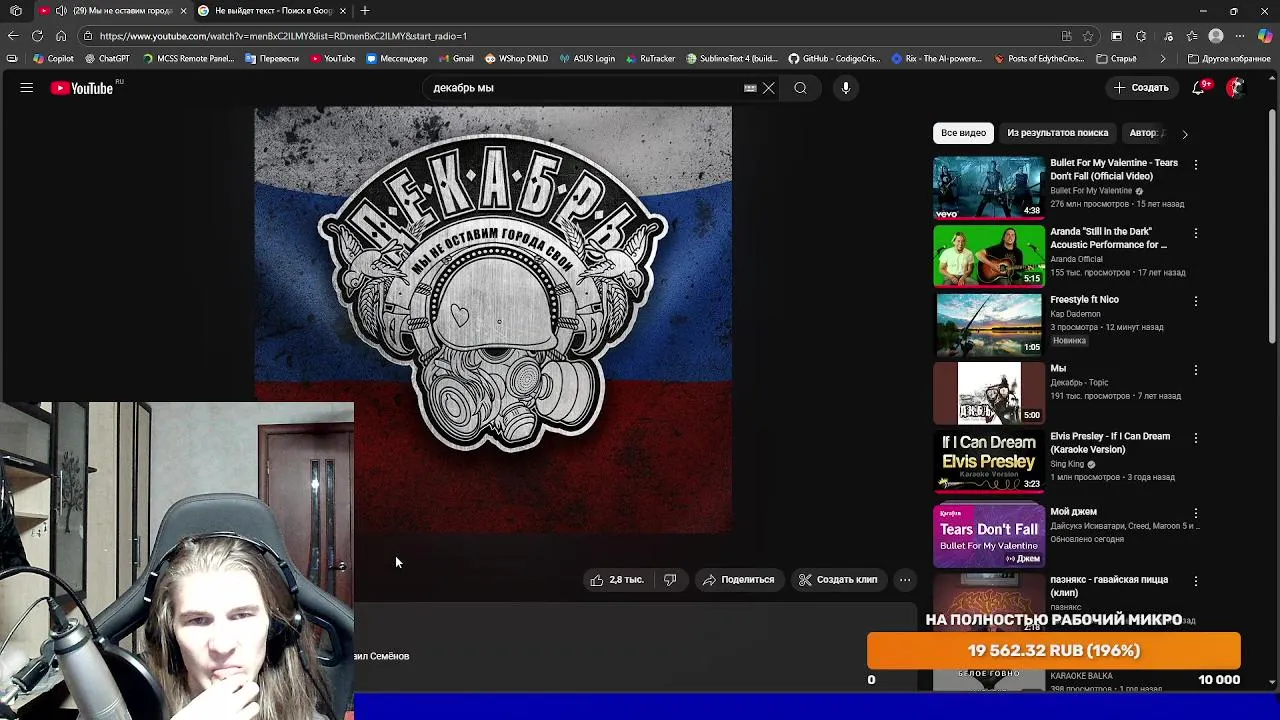Close the Google search tab
The image size is (1280, 720).
(x=343, y=11)
